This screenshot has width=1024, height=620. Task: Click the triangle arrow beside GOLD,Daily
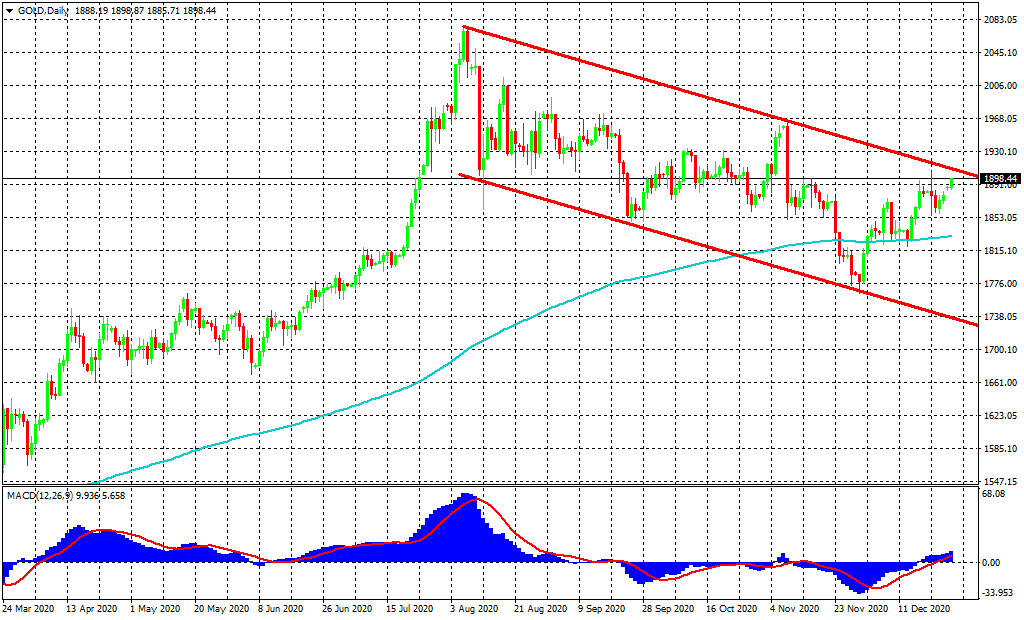click(x=10, y=10)
